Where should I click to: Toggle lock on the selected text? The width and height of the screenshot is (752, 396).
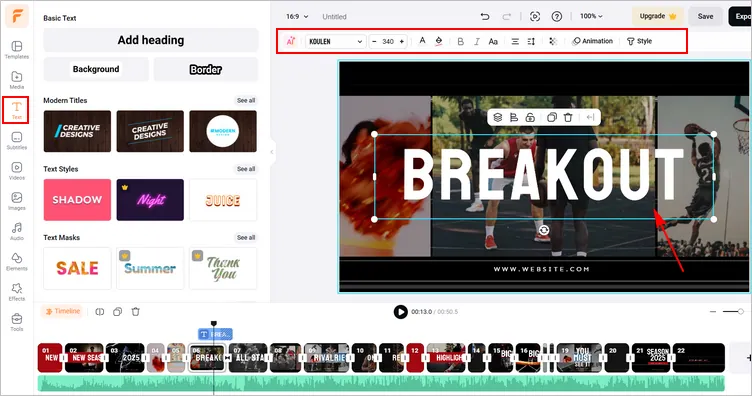click(x=530, y=117)
